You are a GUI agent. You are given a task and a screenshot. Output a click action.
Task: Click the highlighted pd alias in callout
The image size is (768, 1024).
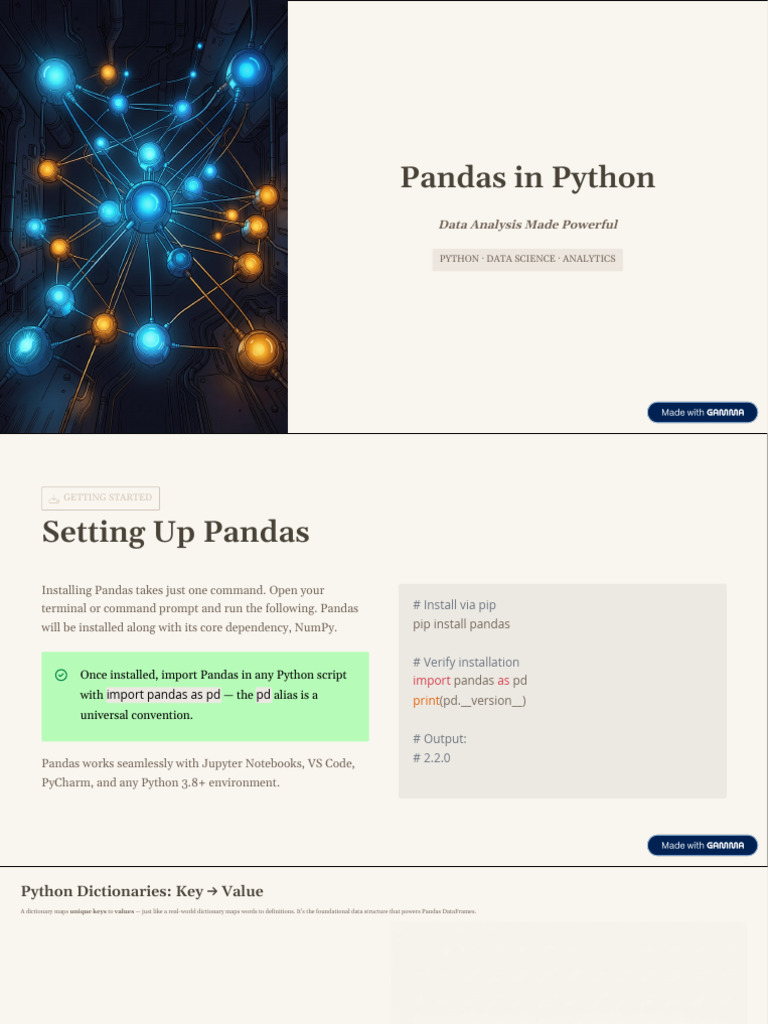[263, 694]
